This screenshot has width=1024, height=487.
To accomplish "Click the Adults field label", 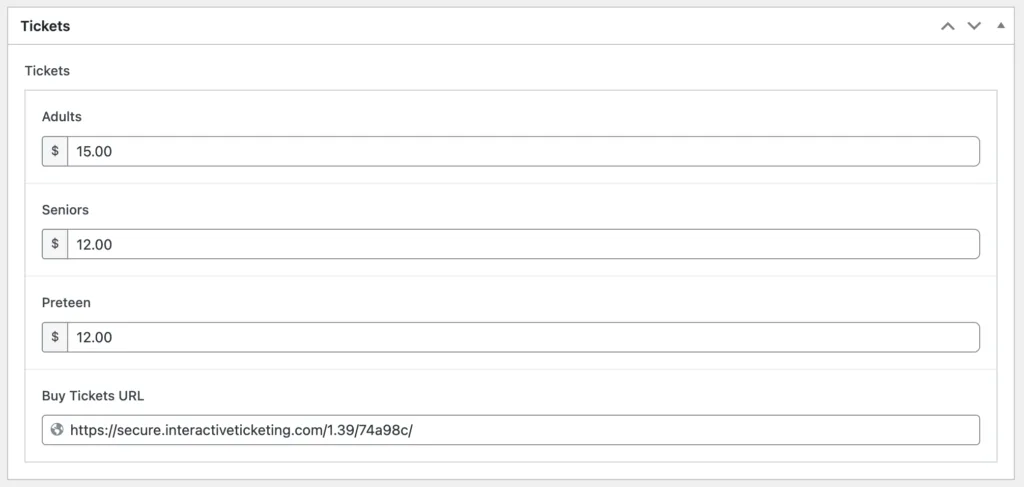I will tap(62, 117).
